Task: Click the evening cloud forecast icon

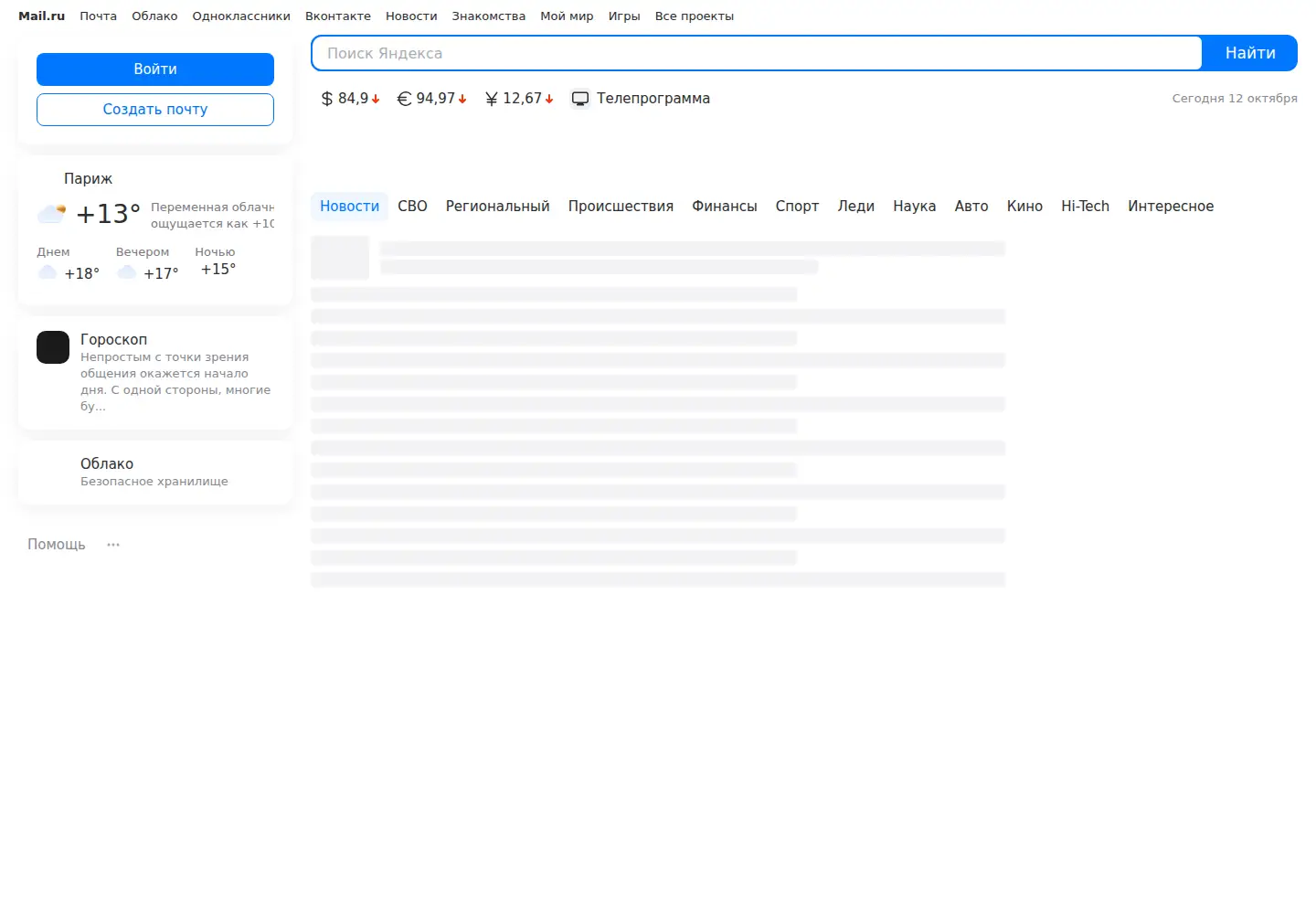Action: (127, 272)
